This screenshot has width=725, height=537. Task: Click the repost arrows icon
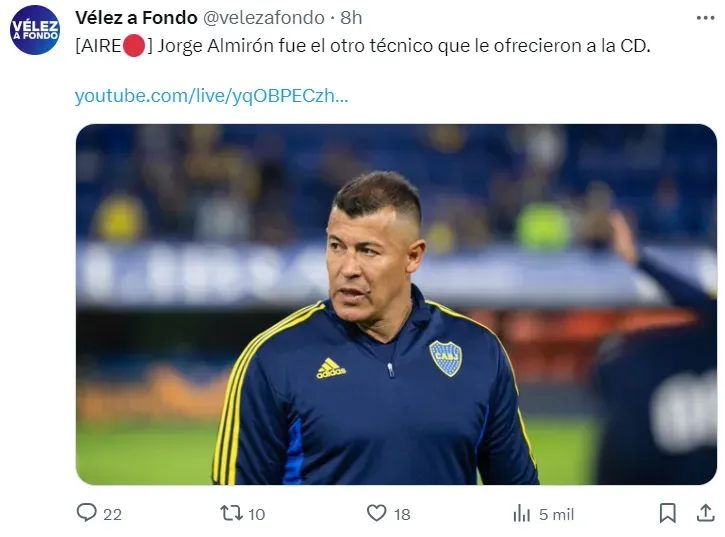pyautogui.click(x=231, y=513)
